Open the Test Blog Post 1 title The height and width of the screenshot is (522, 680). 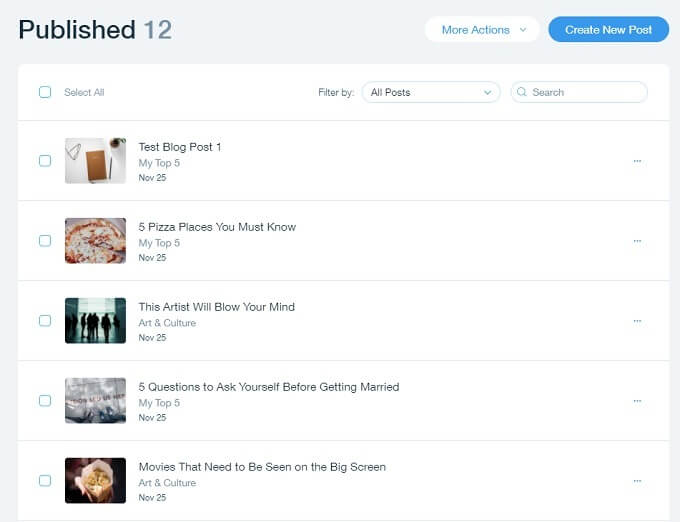click(180, 147)
